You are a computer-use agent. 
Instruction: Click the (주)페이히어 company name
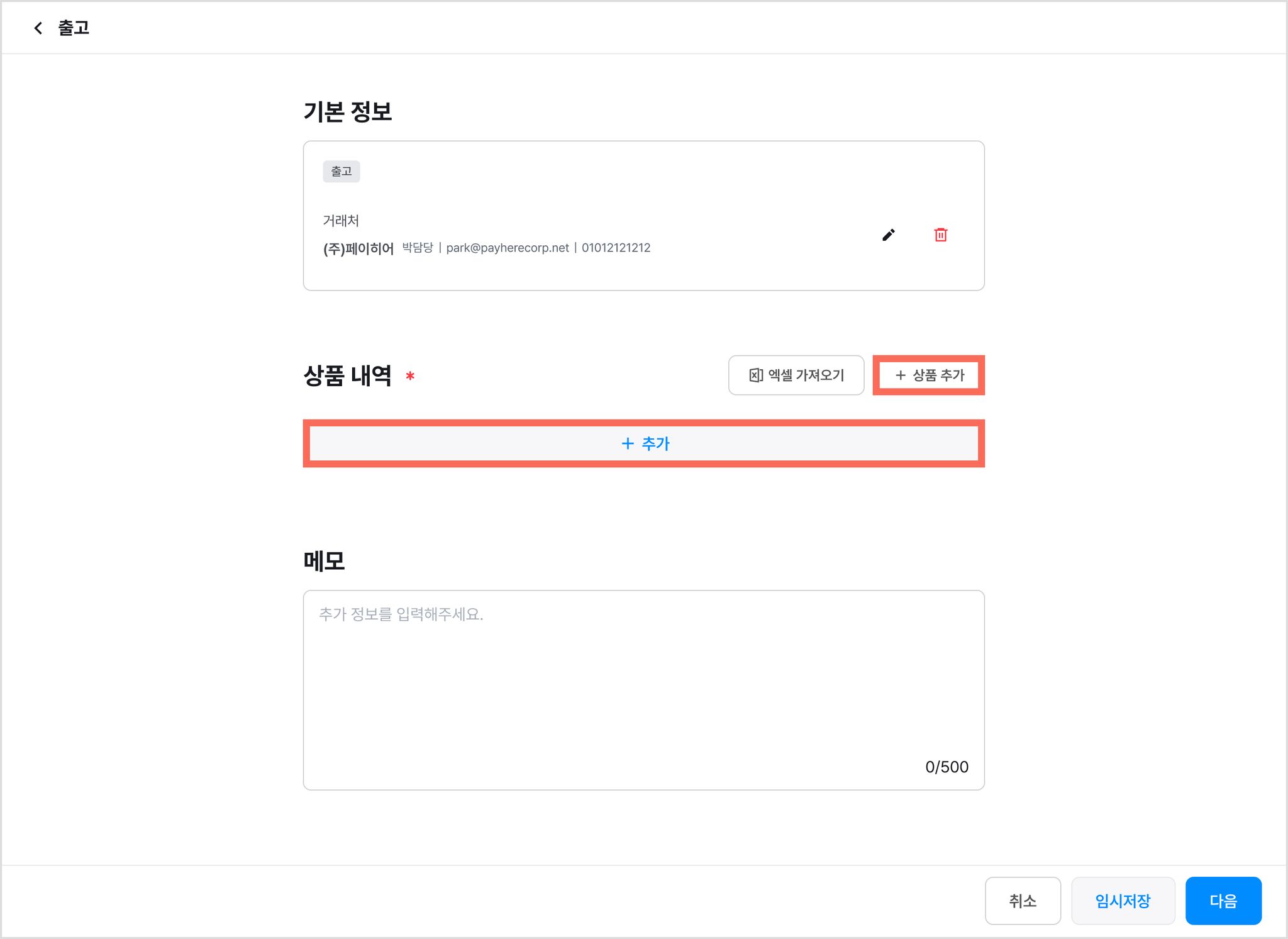click(x=358, y=248)
